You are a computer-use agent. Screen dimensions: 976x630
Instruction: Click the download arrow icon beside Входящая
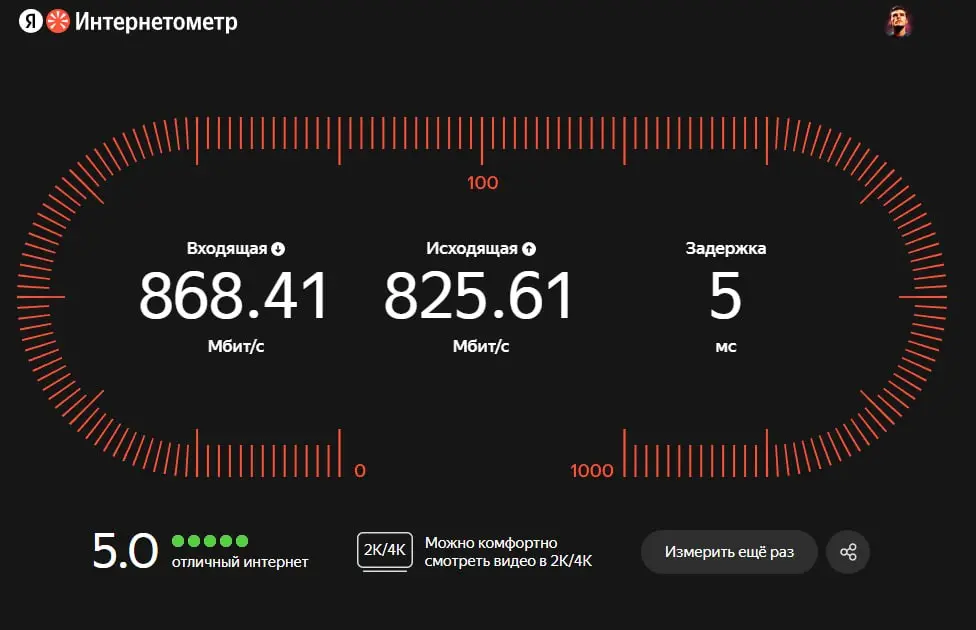pyautogui.click(x=278, y=249)
